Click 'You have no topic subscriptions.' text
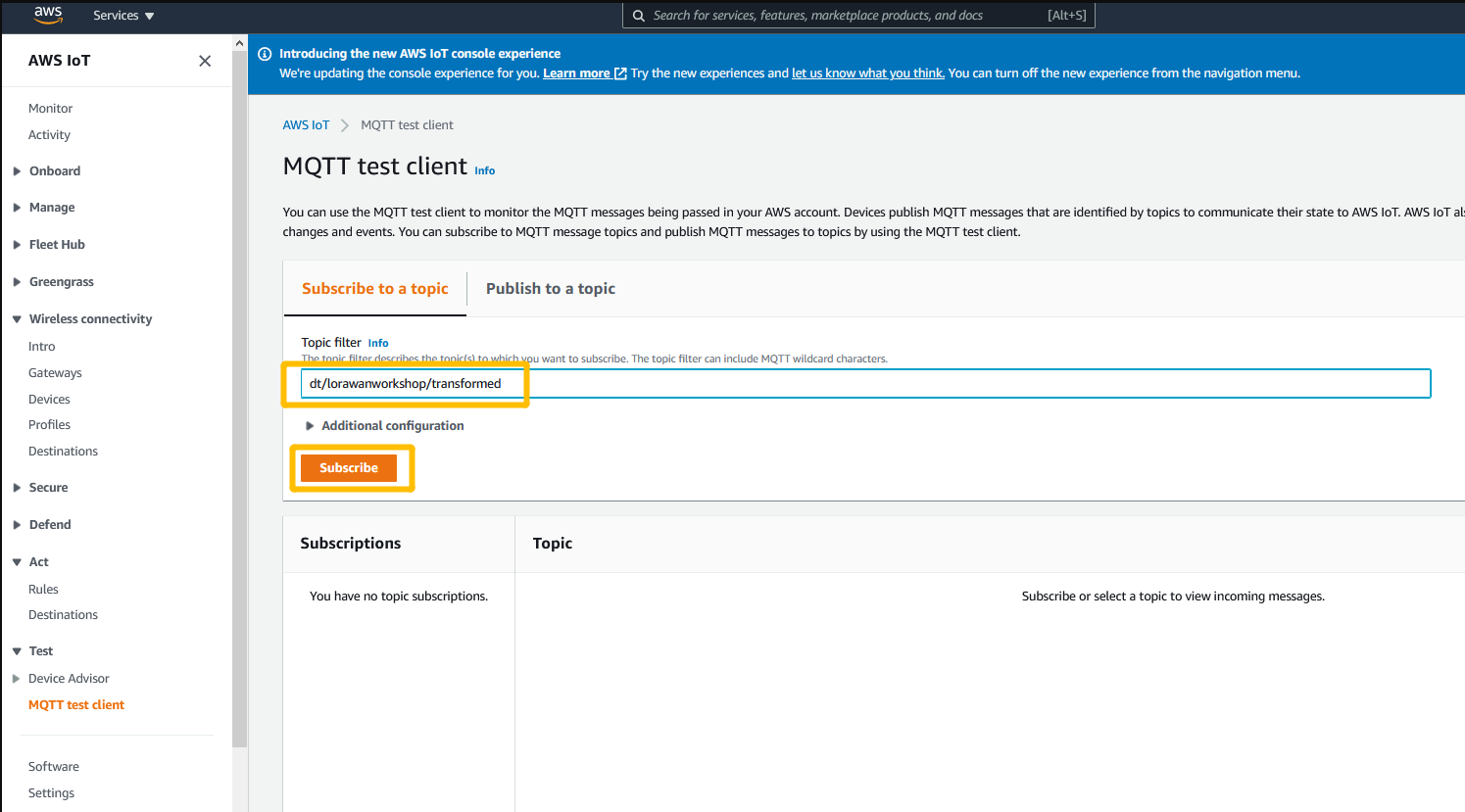The height and width of the screenshot is (812, 1465). (x=399, y=597)
